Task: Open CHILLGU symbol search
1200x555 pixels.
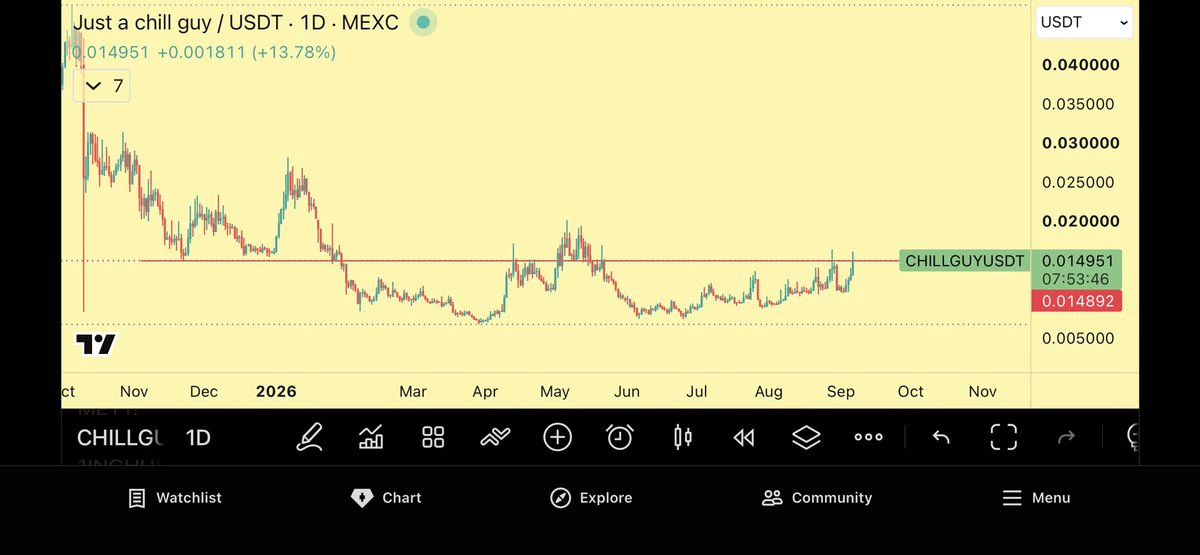Action: (x=120, y=438)
